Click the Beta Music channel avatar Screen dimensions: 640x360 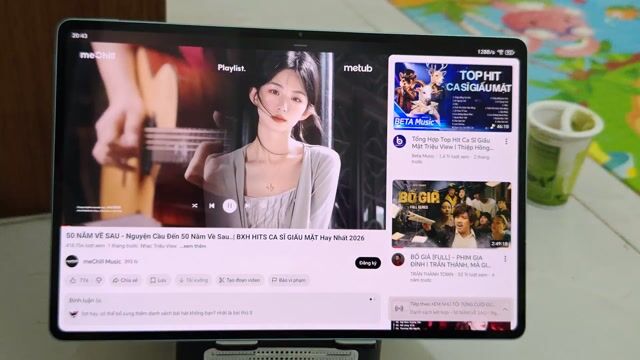click(x=399, y=142)
